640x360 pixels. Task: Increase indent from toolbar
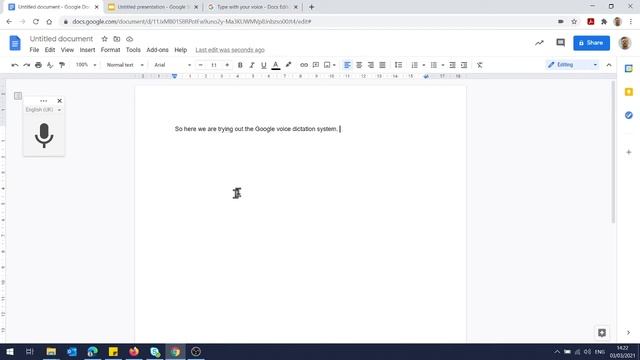point(464,65)
